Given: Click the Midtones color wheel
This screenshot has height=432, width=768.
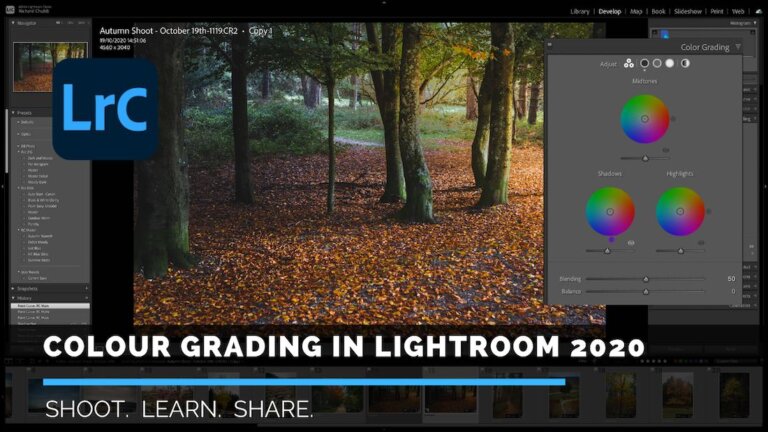Looking at the screenshot, I should pyautogui.click(x=645, y=119).
